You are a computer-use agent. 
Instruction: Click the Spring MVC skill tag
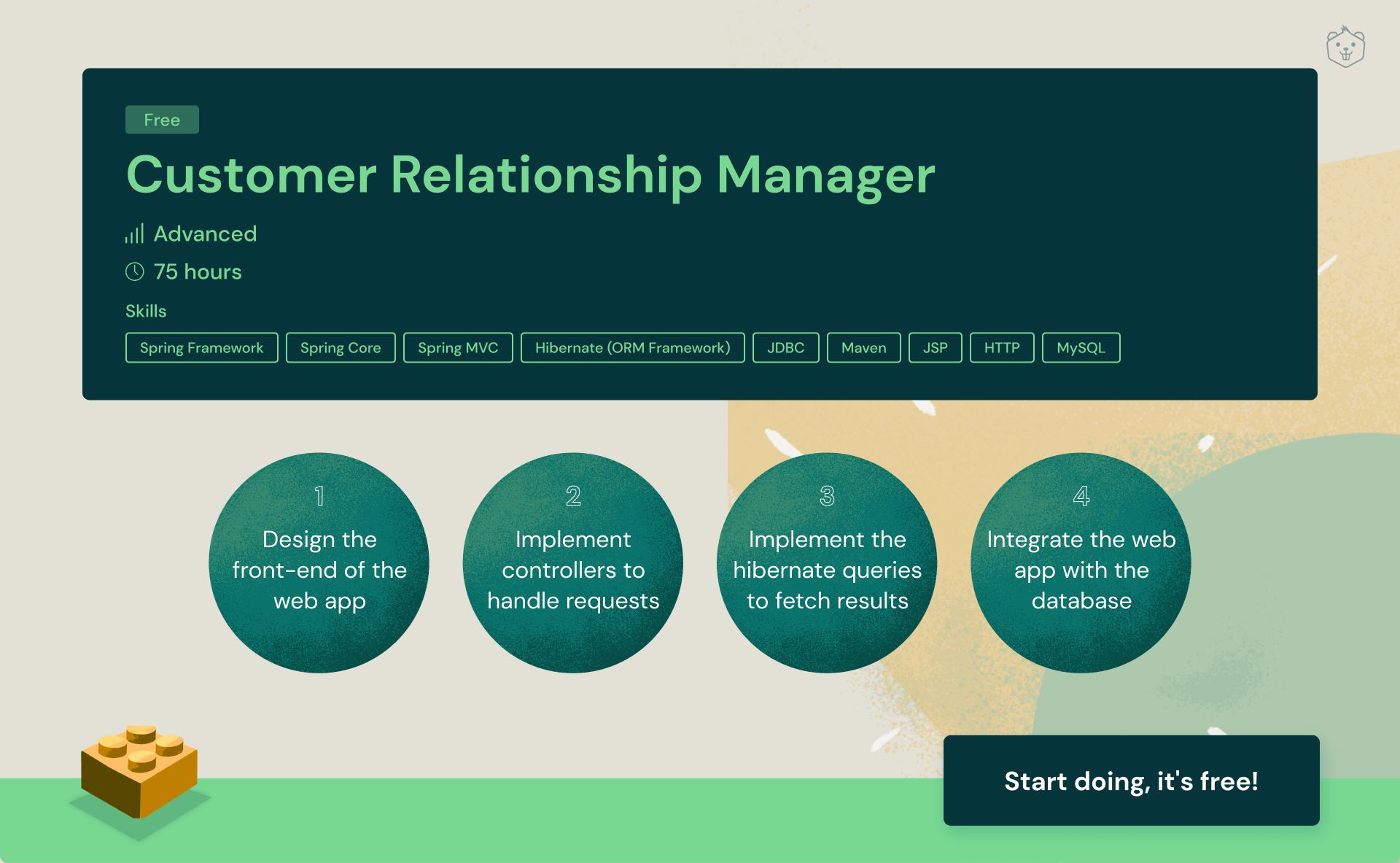pyautogui.click(x=458, y=348)
